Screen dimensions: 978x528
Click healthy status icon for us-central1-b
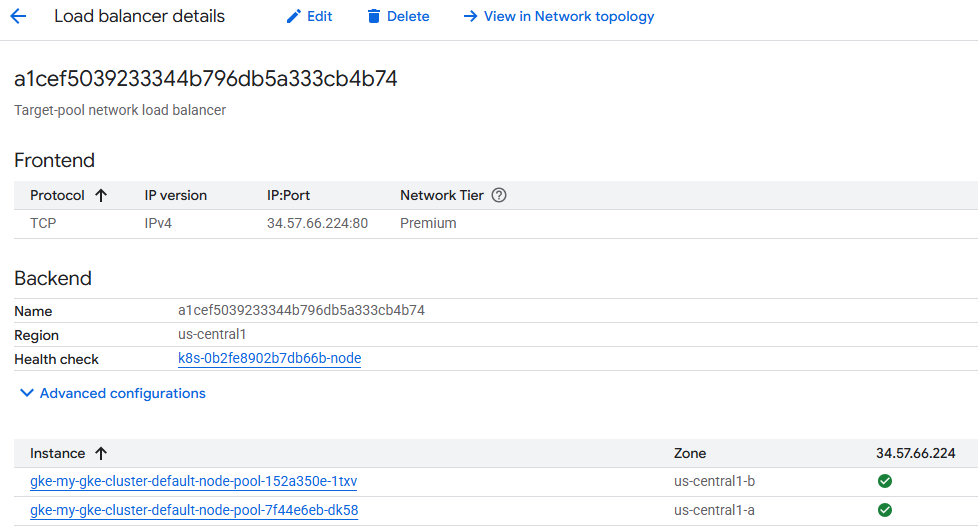click(884, 481)
